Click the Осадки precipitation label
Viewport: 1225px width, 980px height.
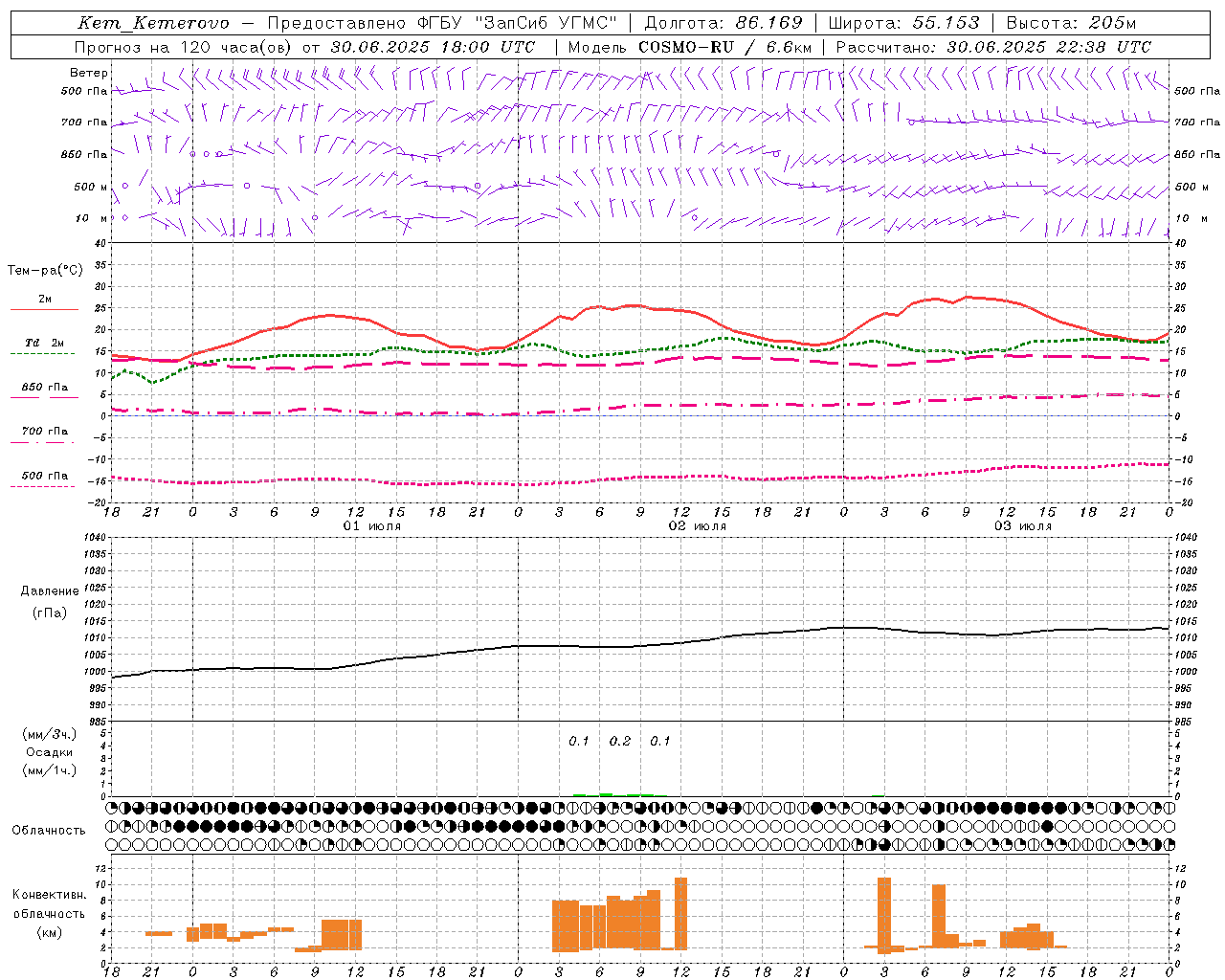click(50, 752)
